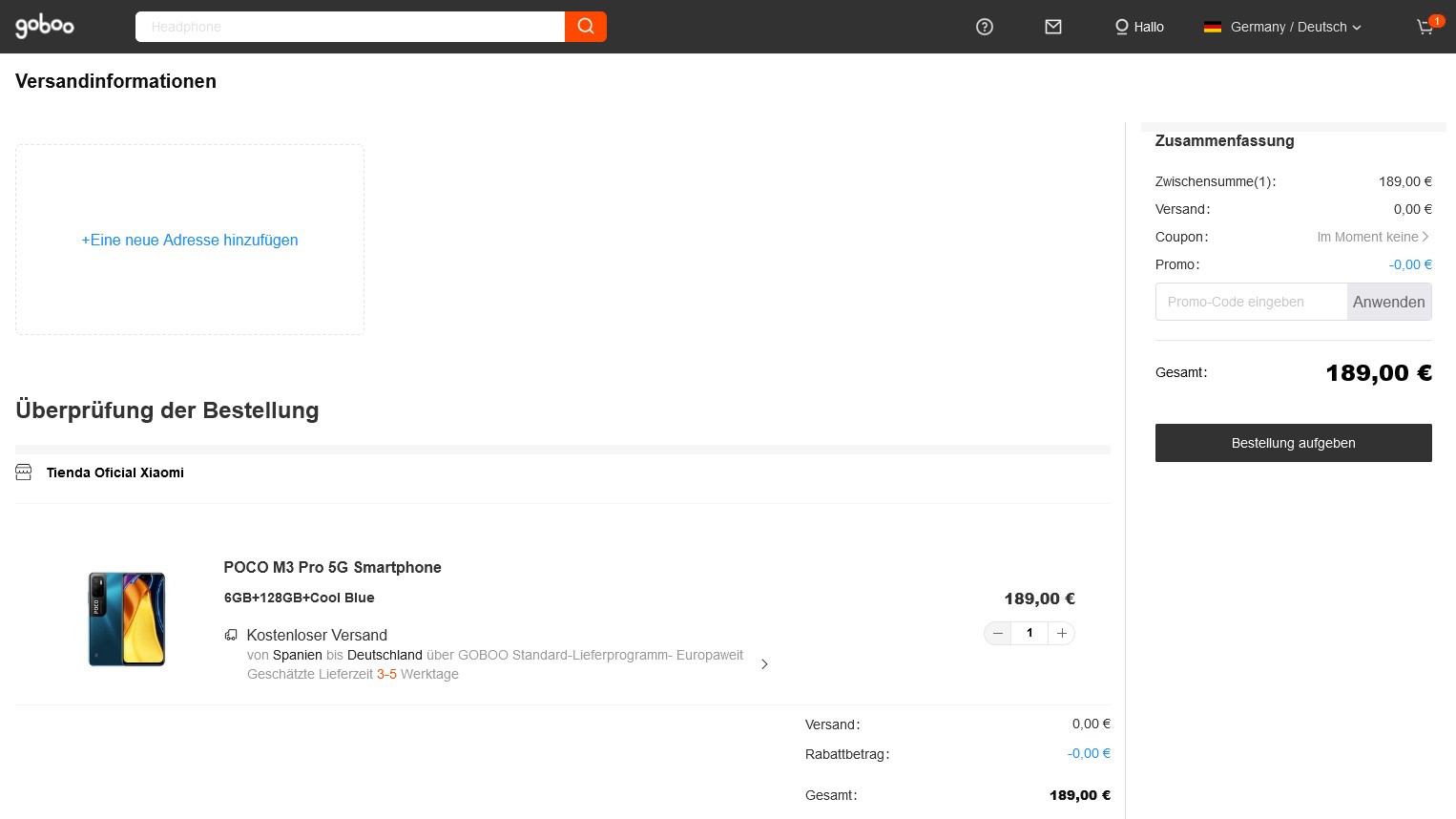Click the quantity value field
1456x819 pixels.
pyautogui.click(x=1030, y=633)
